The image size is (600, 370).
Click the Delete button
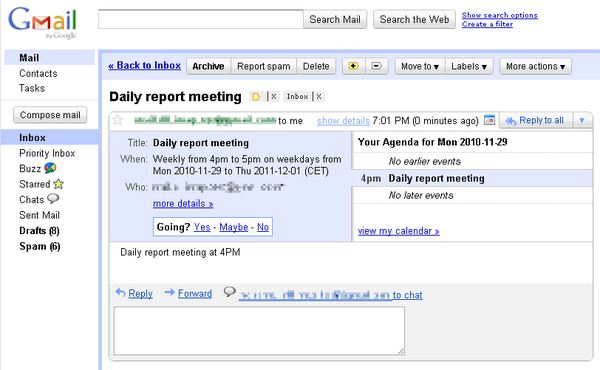point(316,66)
